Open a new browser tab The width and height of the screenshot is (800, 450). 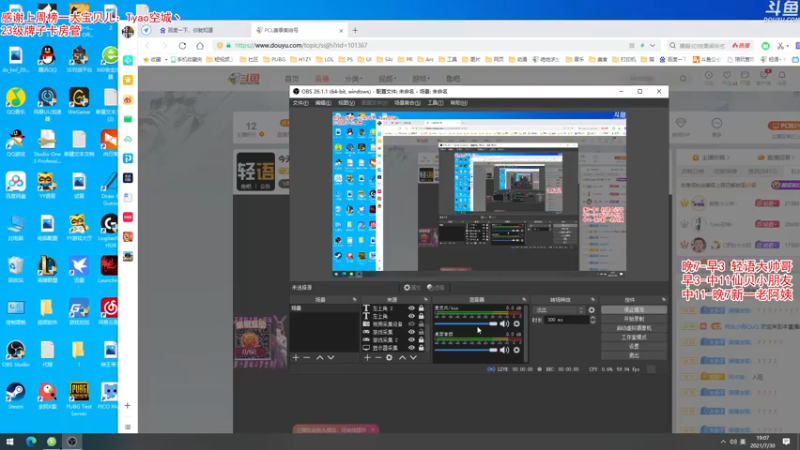pos(355,30)
